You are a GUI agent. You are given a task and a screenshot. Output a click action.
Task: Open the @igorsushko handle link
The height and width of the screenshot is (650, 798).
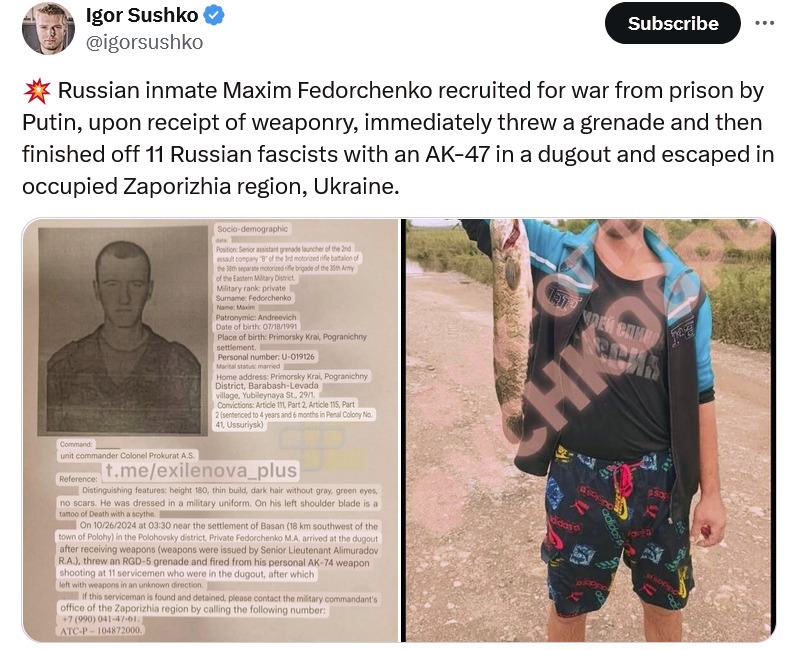click(145, 42)
